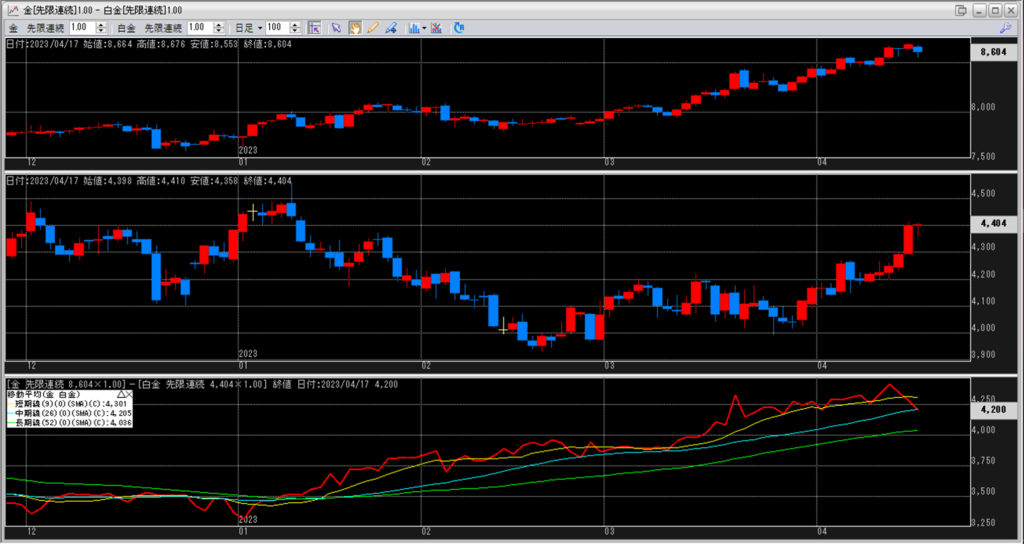Open the indicator list dropdown arrow

click(x=424, y=28)
